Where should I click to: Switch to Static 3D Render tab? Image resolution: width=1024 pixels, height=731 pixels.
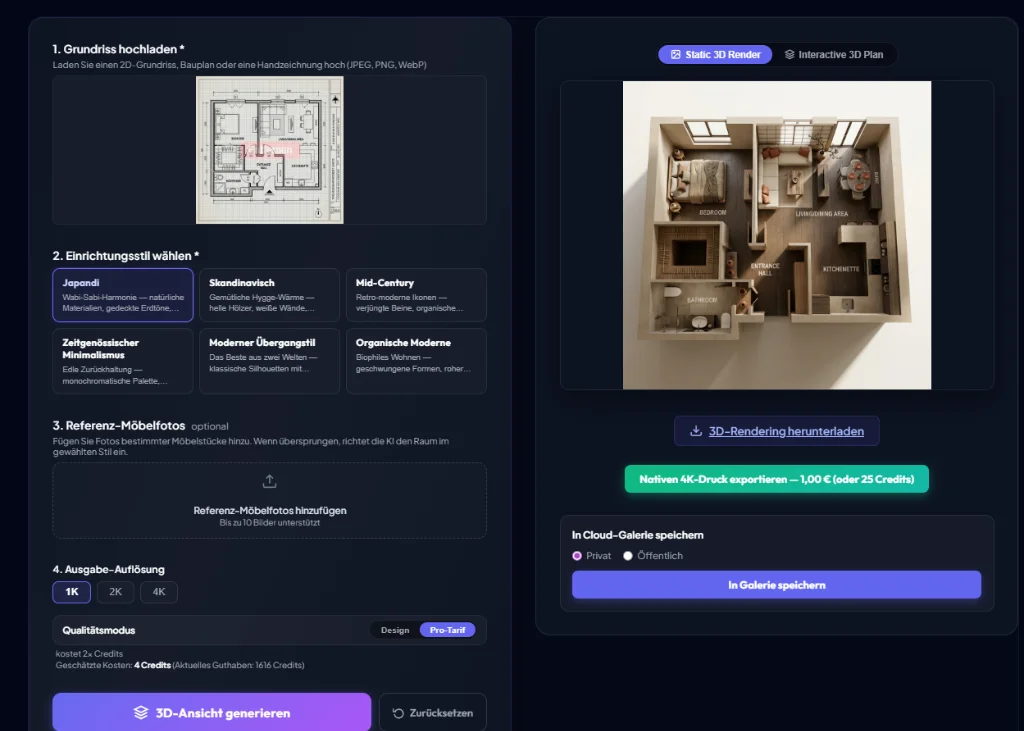coord(715,55)
